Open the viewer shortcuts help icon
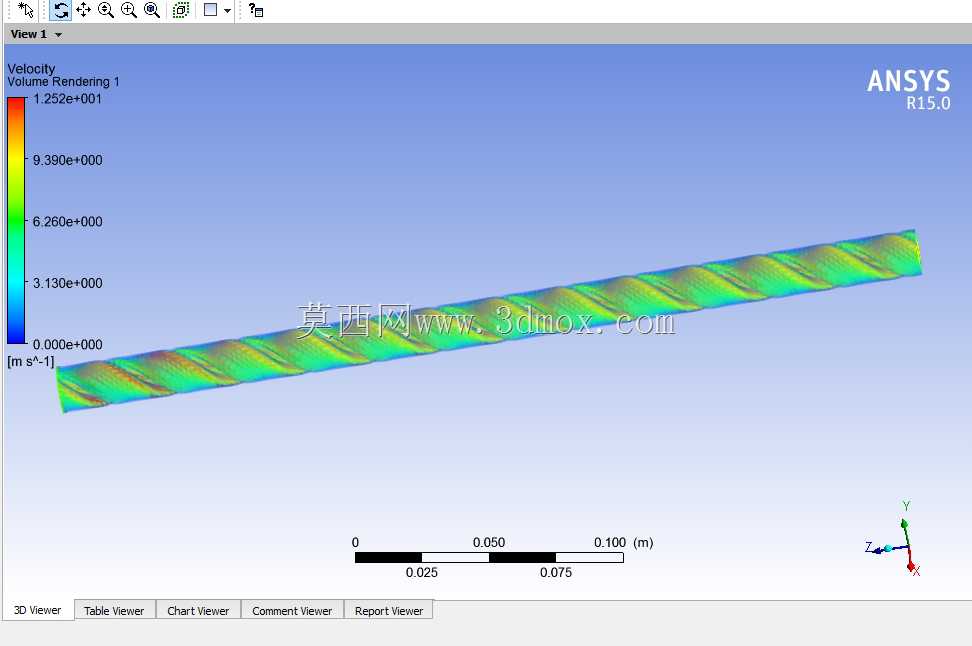The height and width of the screenshot is (646, 972). [255, 10]
